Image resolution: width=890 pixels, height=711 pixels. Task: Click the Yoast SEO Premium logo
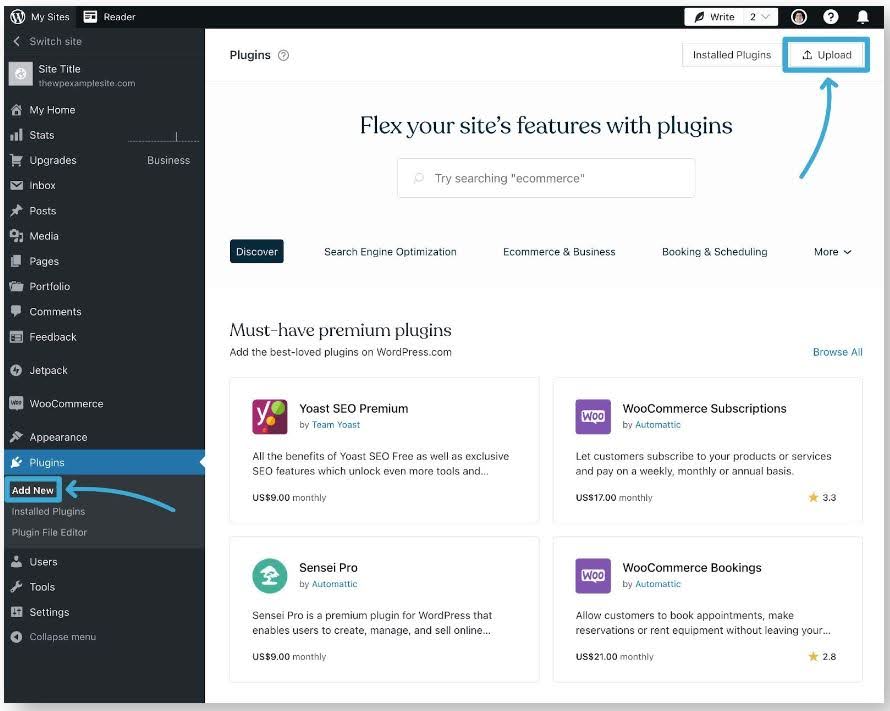pos(269,414)
